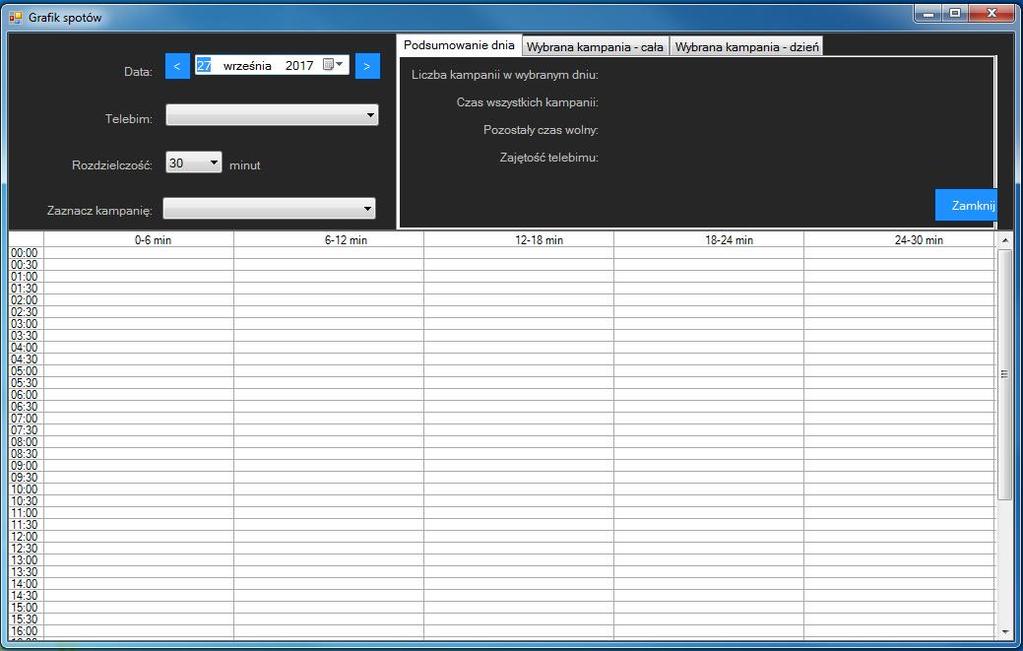
Task: Click the Czas wszystkich kampanii label
Action: click(x=527, y=102)
